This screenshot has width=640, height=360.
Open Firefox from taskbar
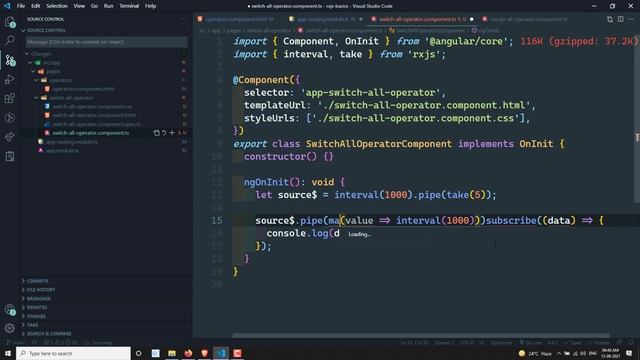click(188, 353)
